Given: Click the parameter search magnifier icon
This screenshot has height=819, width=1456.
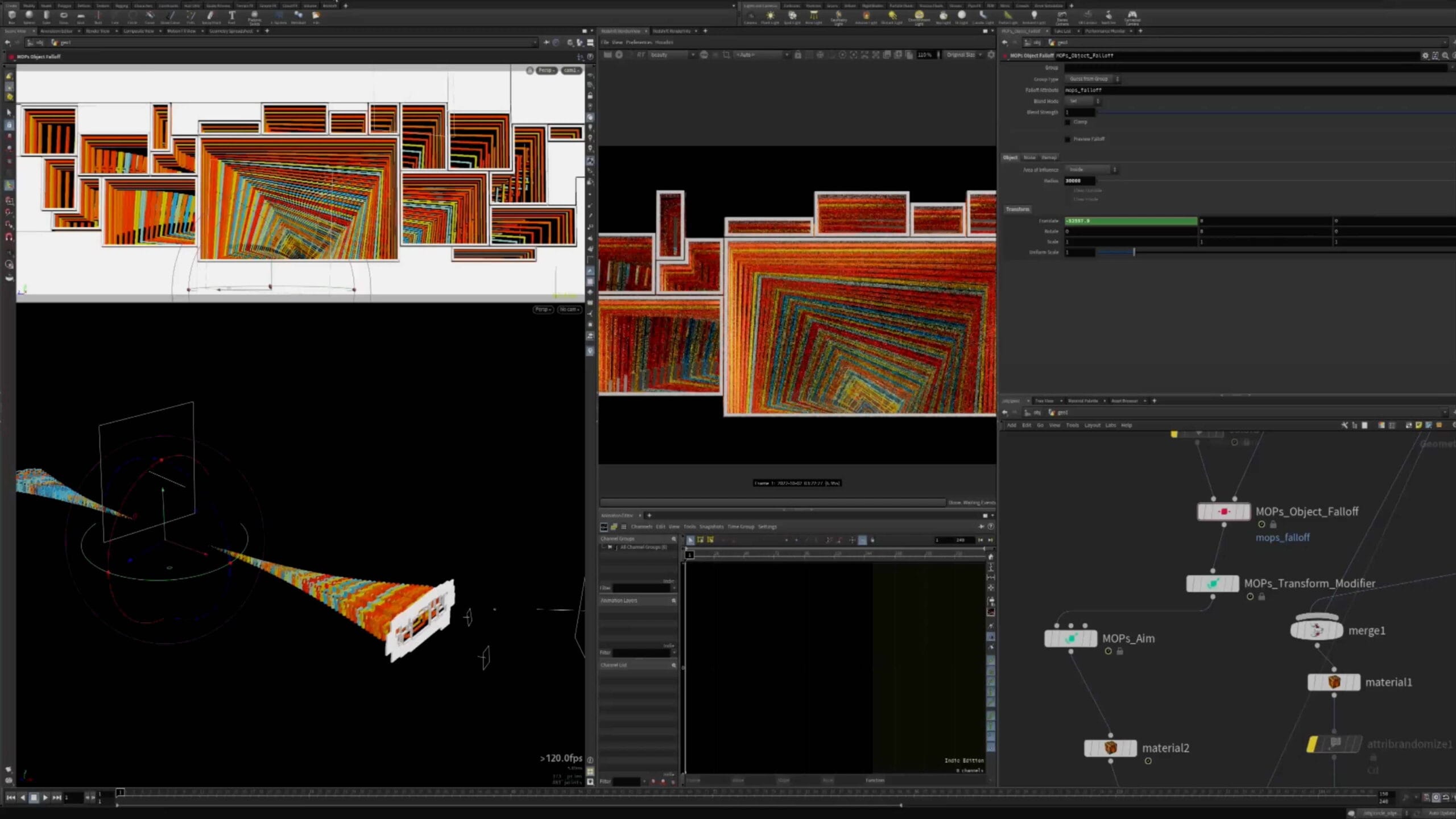Looking at the screenshot, I should click(x=1445, y=56).
